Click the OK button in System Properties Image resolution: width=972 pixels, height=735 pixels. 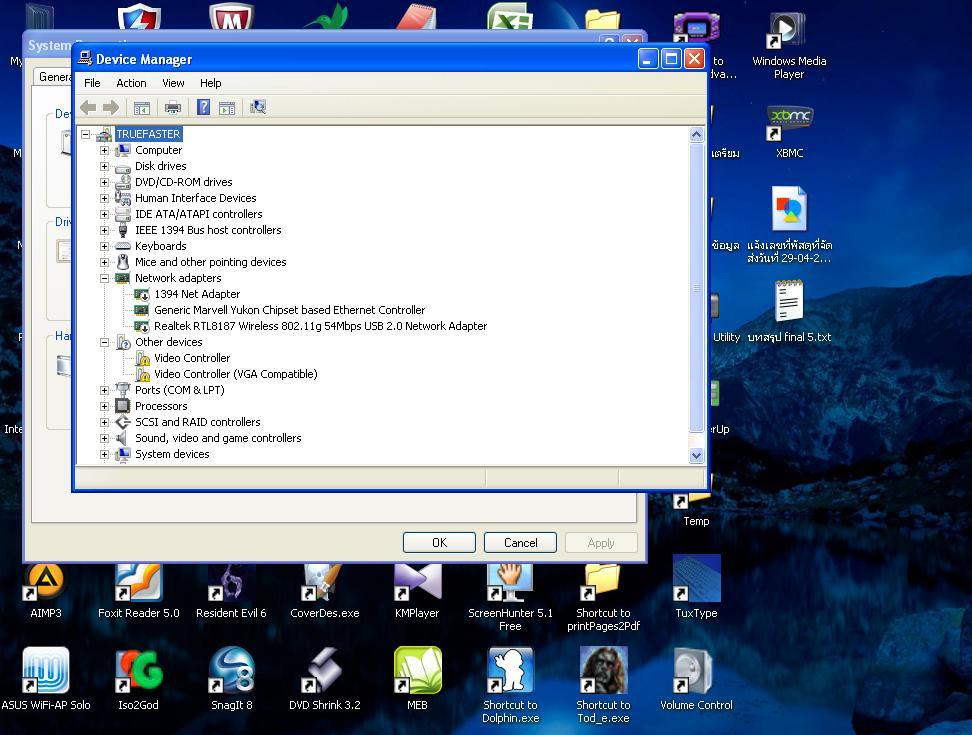coord(439,542)
